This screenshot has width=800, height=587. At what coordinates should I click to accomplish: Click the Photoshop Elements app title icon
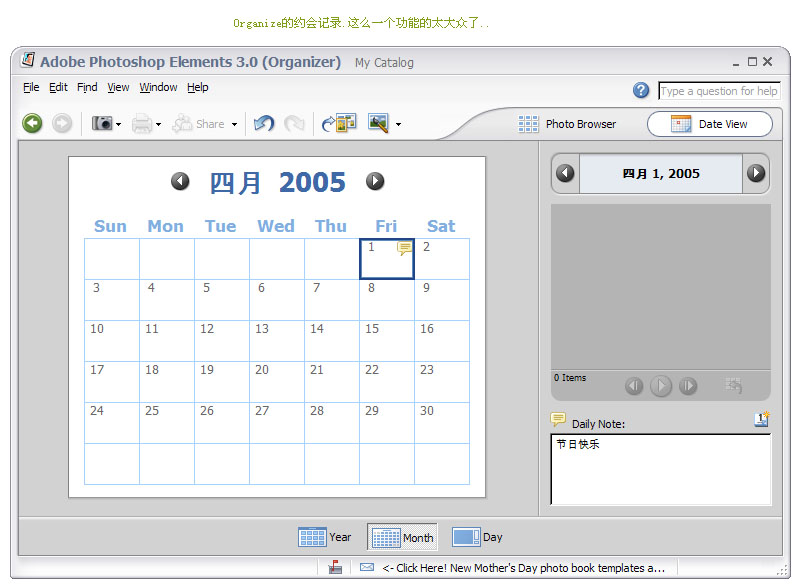point(28,60)
